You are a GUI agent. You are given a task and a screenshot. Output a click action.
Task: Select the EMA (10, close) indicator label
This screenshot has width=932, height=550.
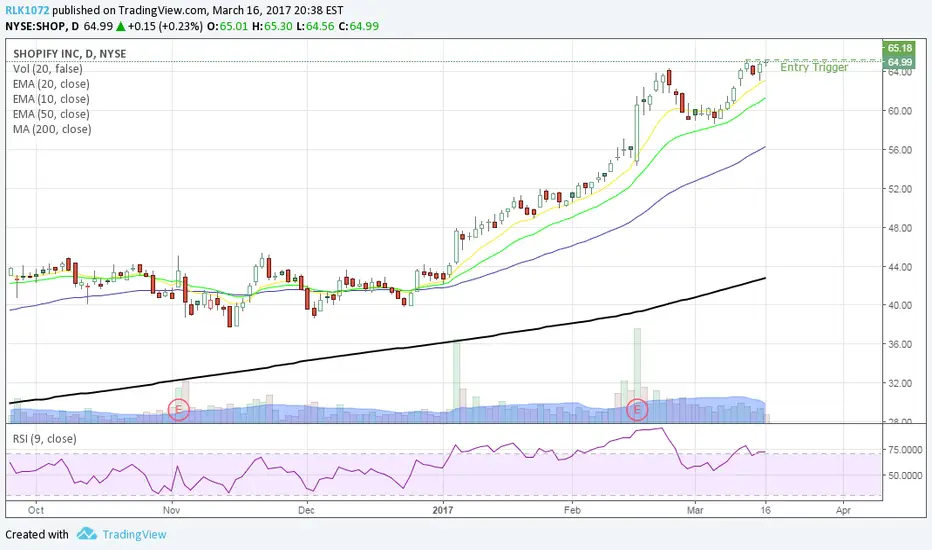coord(51,99)
